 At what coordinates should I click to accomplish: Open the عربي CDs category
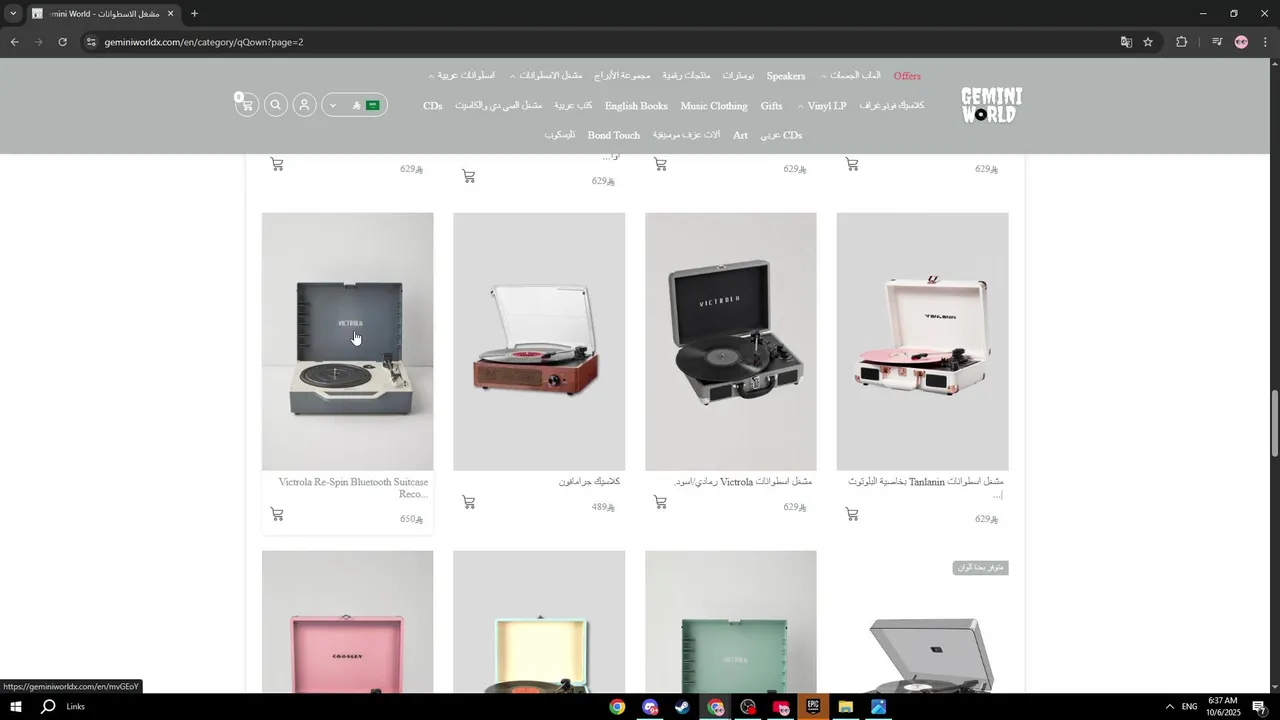[781, 135]
